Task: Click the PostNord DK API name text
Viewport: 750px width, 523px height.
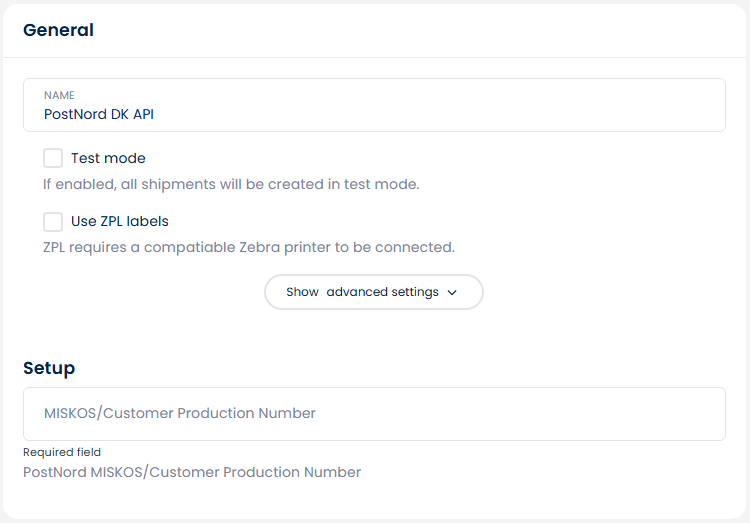Action: [x=99, y=114]
